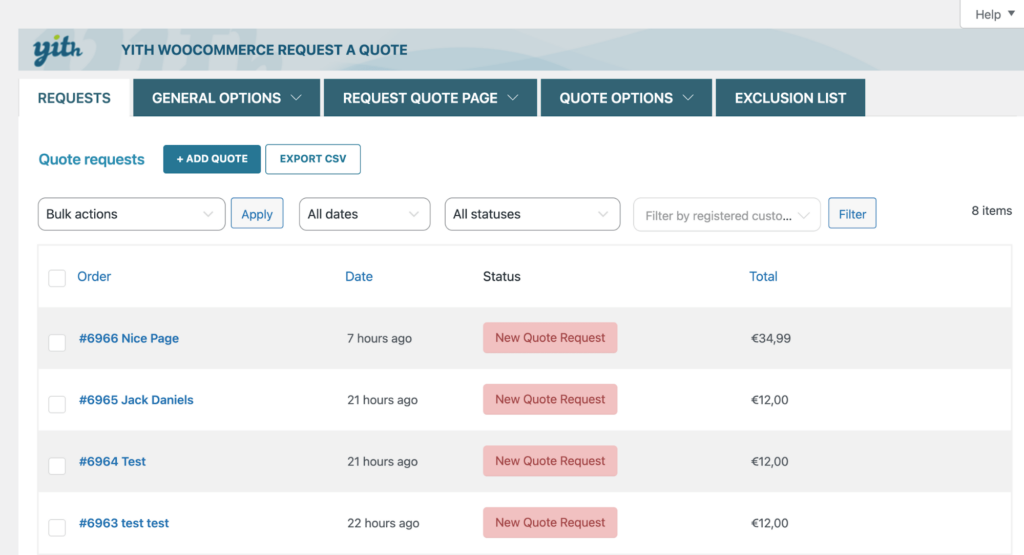Open the All dates dropdown
The image size is (1024, 555).
(x=364, y=214)
